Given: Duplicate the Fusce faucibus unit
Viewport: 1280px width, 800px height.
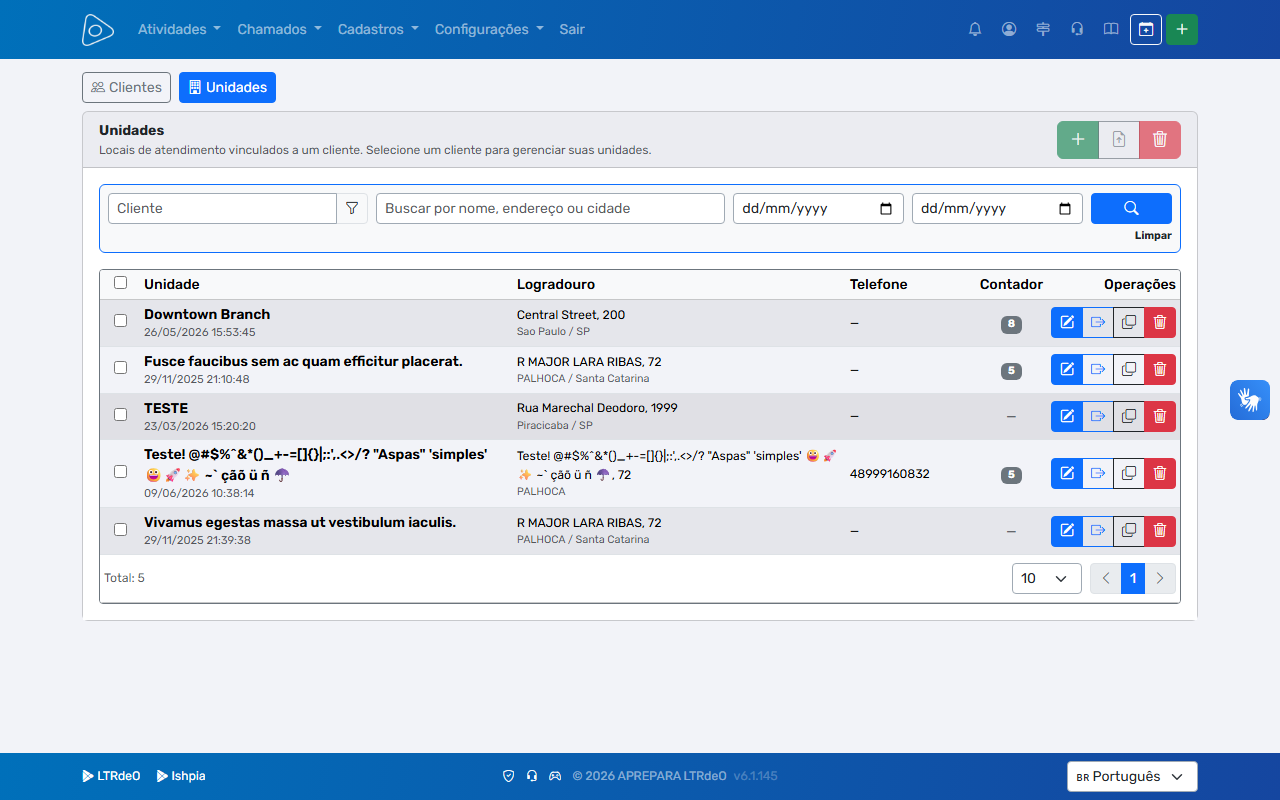Looking at the screenshot, I should pos(1129,369).
